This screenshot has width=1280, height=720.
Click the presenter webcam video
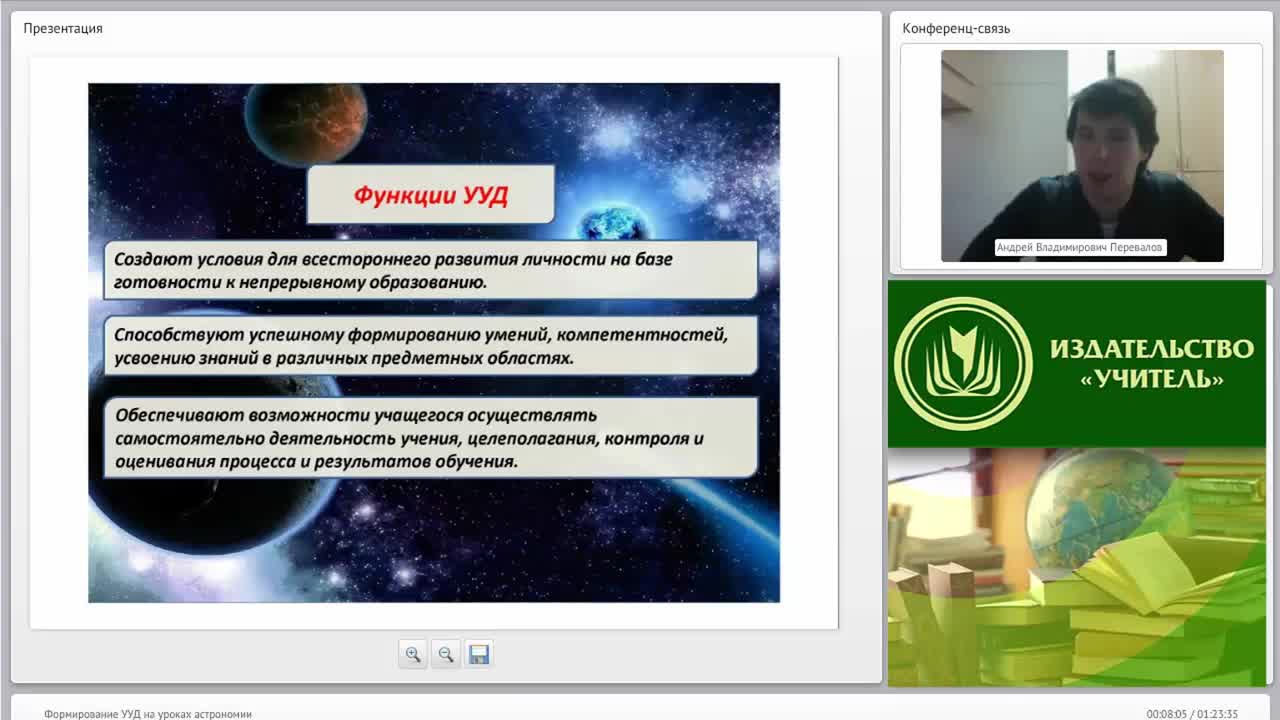click(1082, 156)
